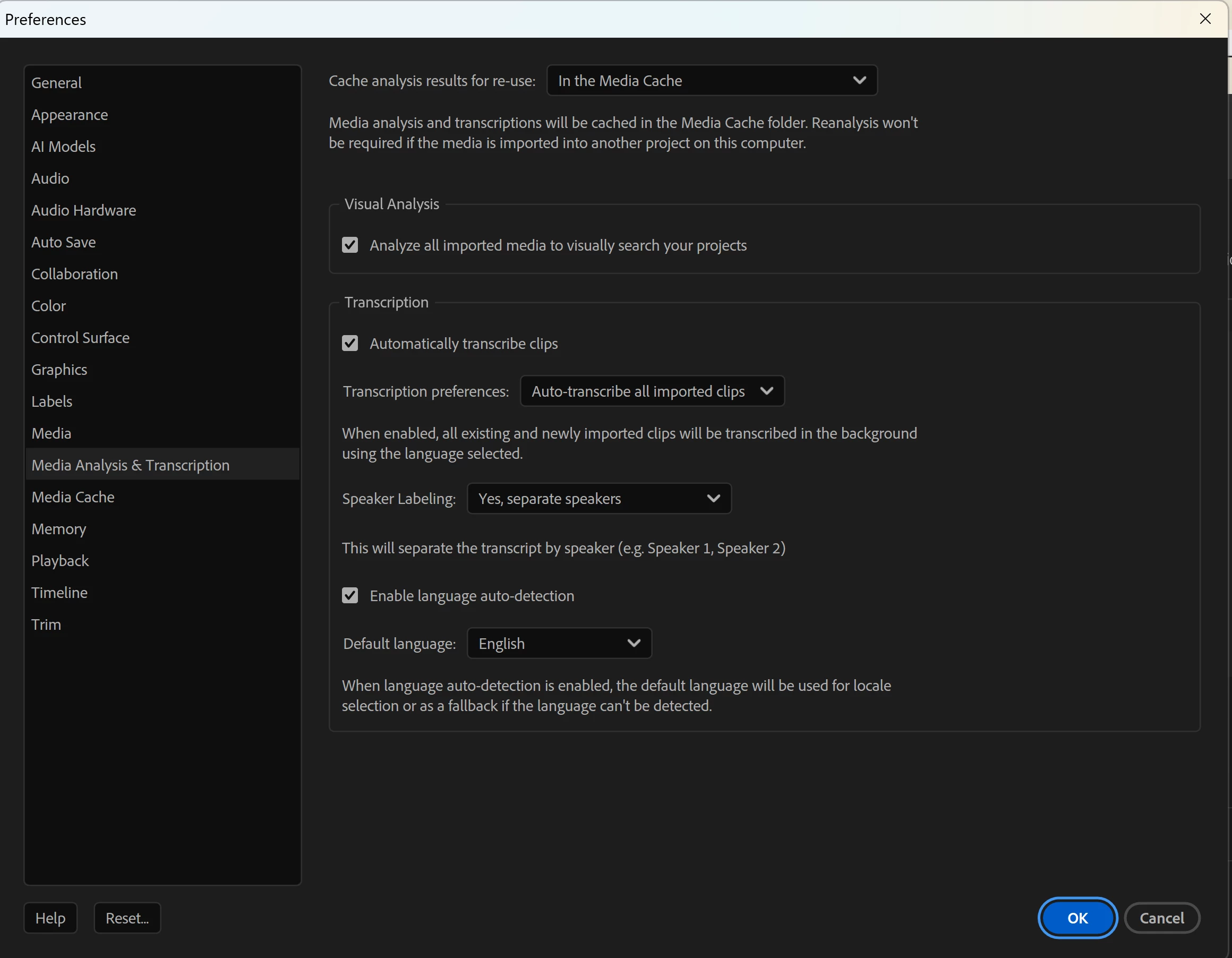Open Speaker Labeling dropdown
The height and width of the screenshot is (958, 1232).
[x=598, y=498]
